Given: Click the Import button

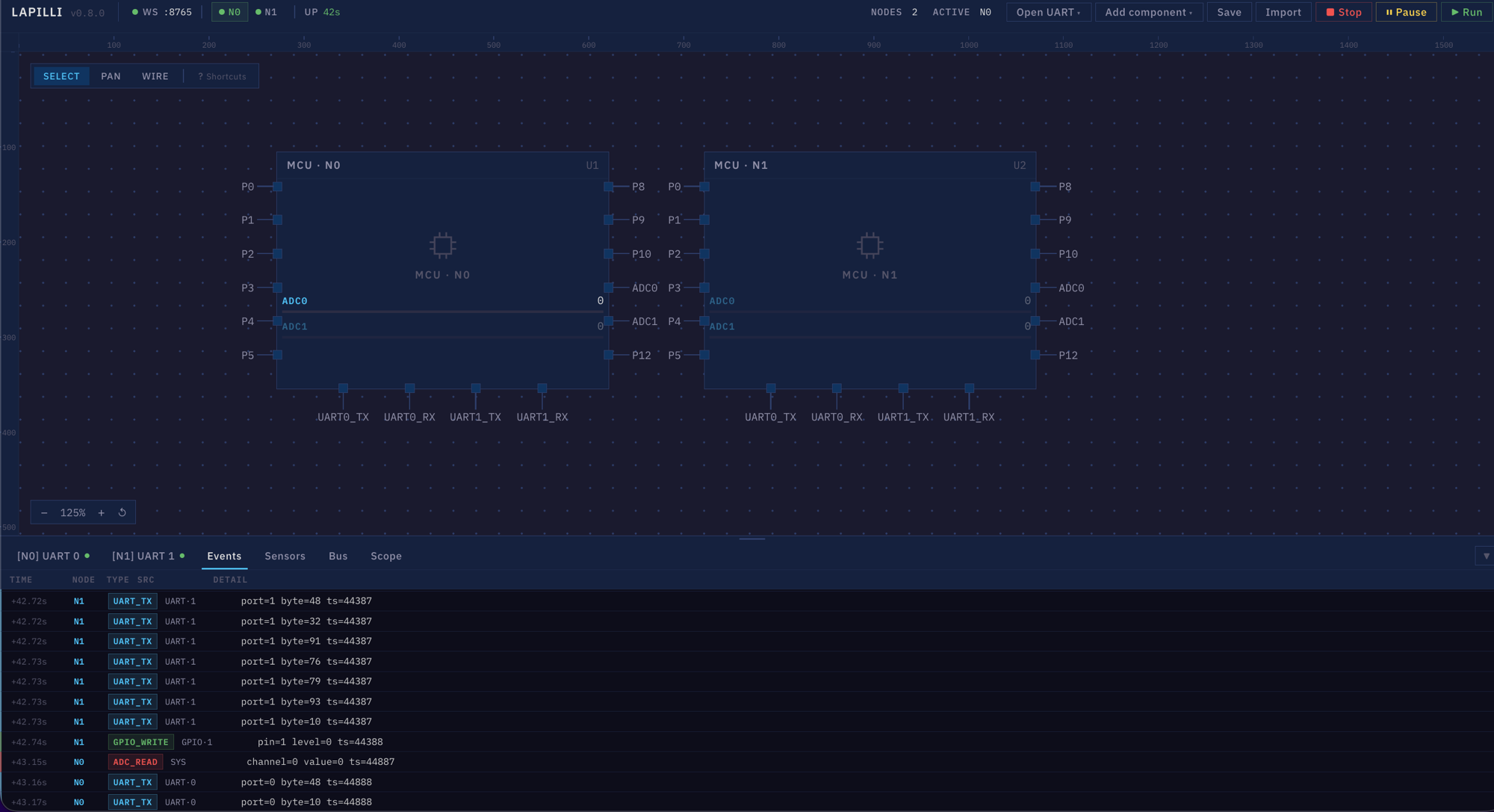Looking at the screenshot, I should [1283, 12].
